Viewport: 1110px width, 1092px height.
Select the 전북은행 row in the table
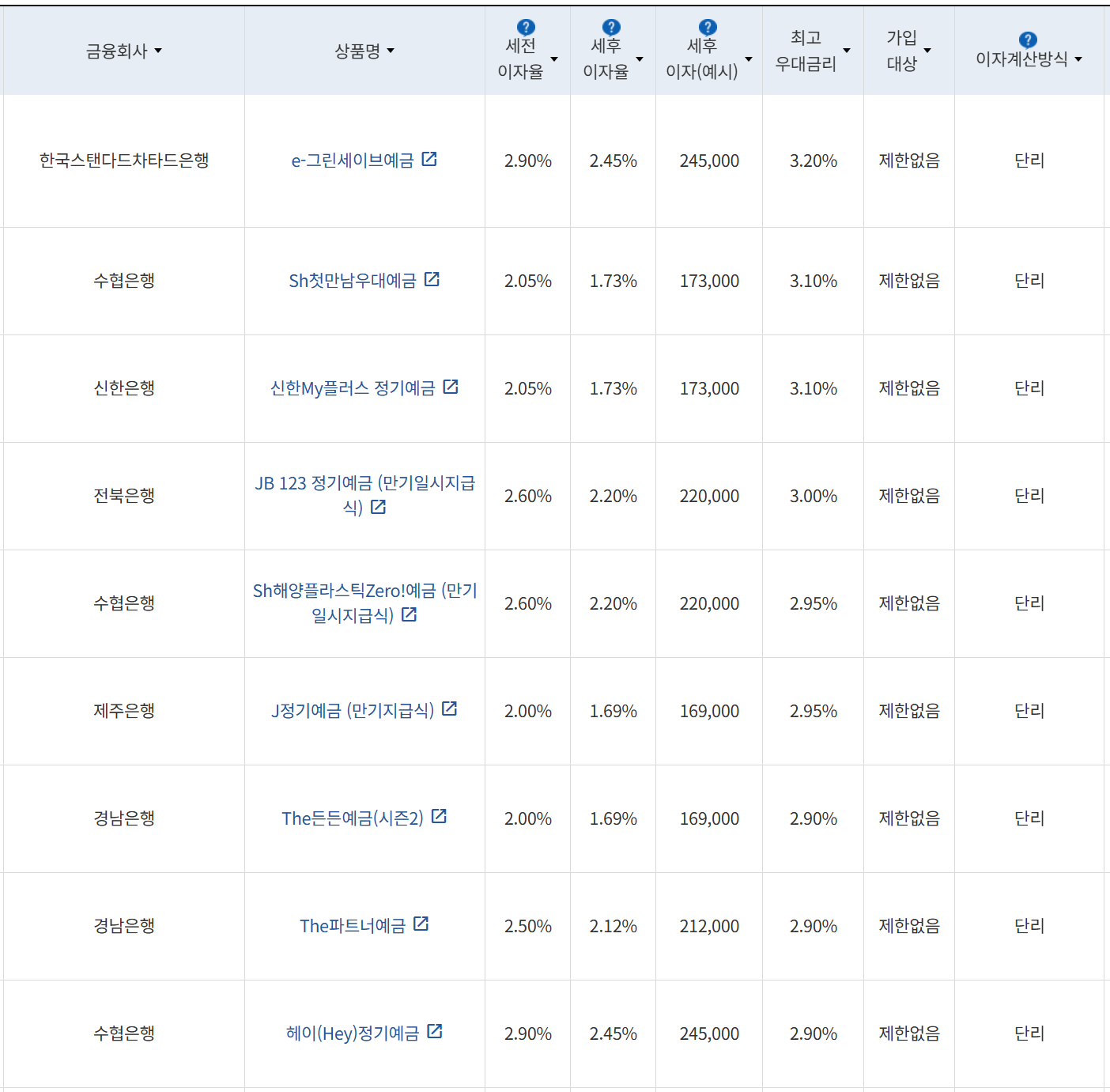(x=123, y=496)
